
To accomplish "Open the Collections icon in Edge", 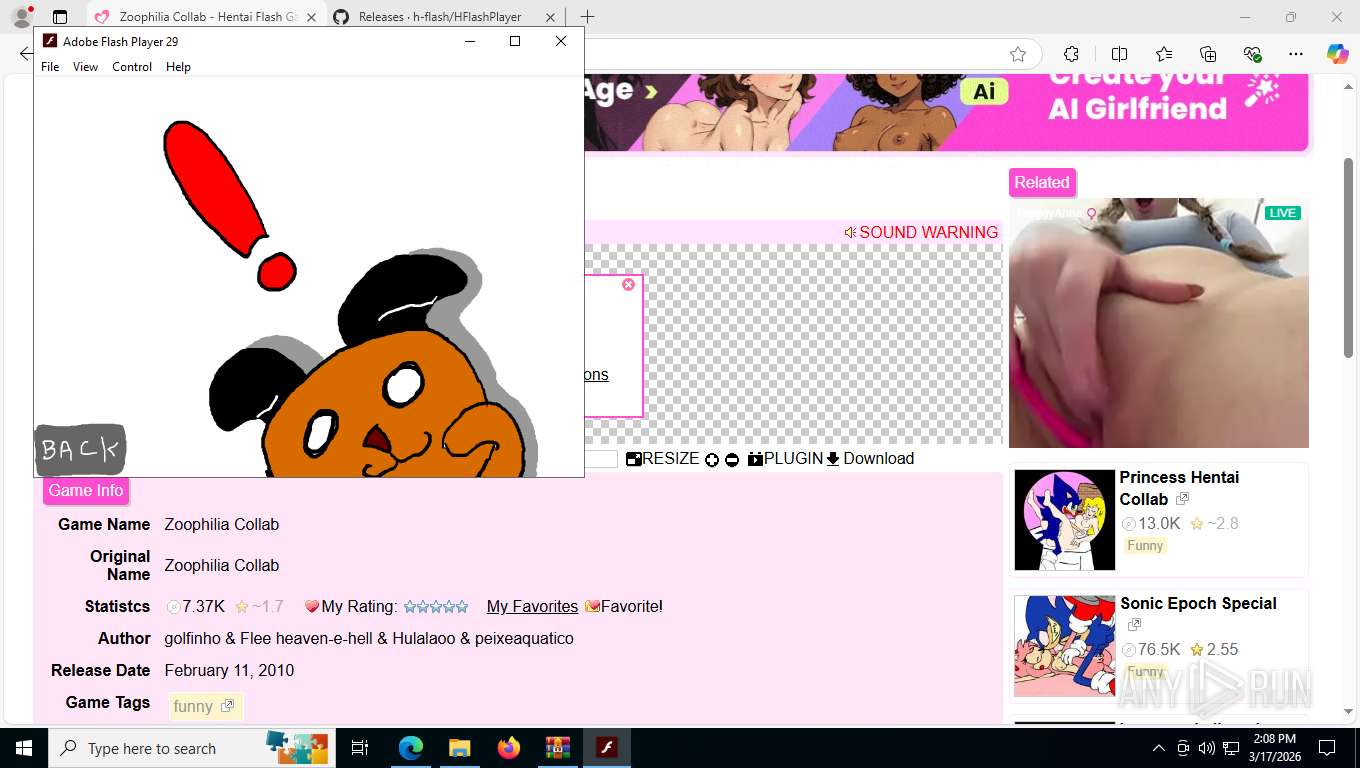I will (1208, 54).
